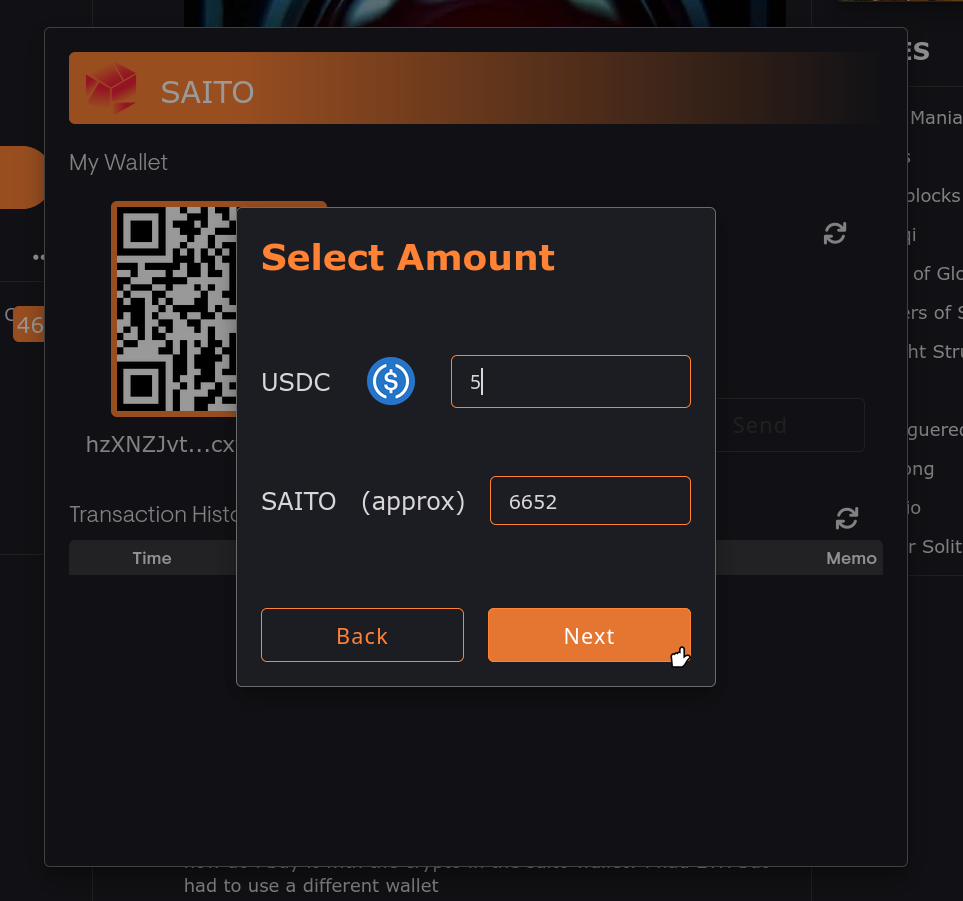Open the three-dots menu at left edge
This screenshot has width=963, height=901.
[39, 257]
